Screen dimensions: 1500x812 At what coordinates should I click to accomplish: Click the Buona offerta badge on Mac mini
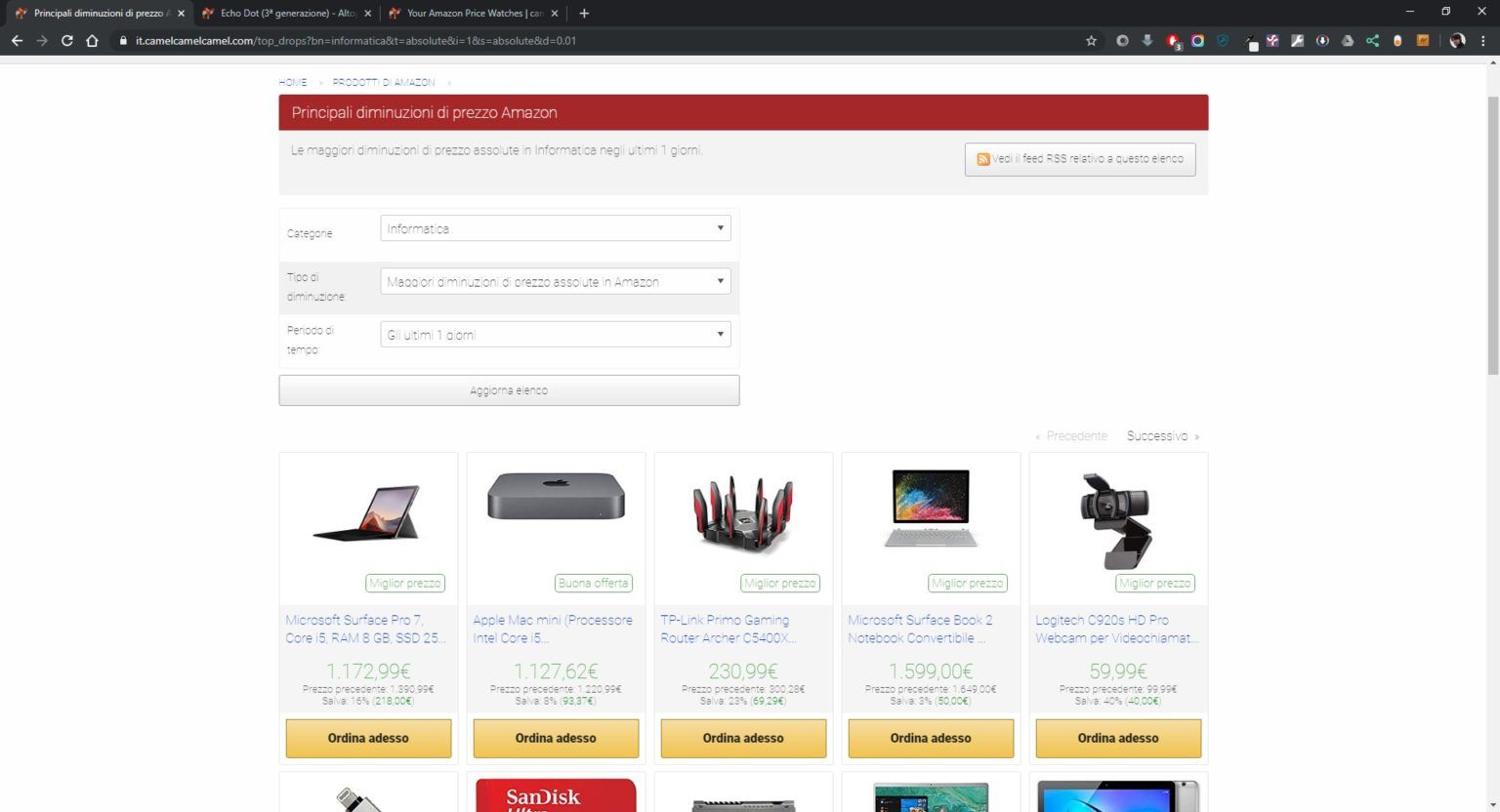(594, 584)
